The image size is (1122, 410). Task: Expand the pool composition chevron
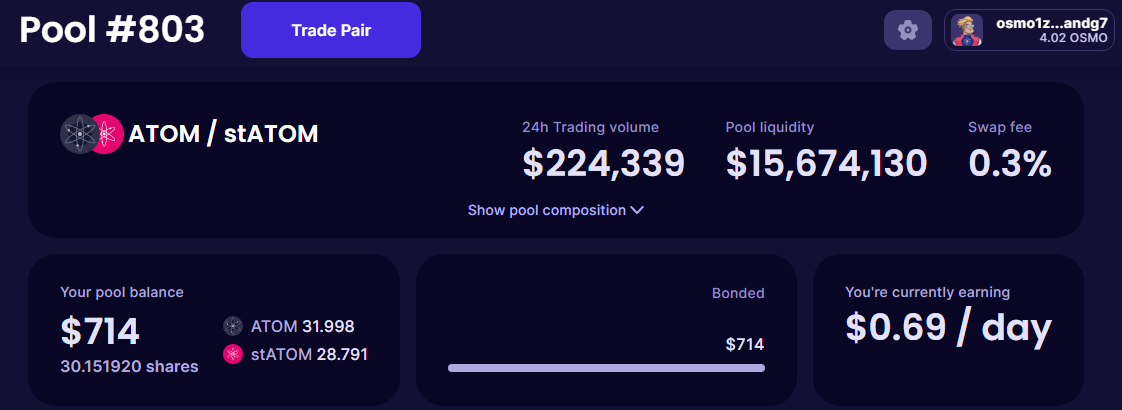coord(637,210)
